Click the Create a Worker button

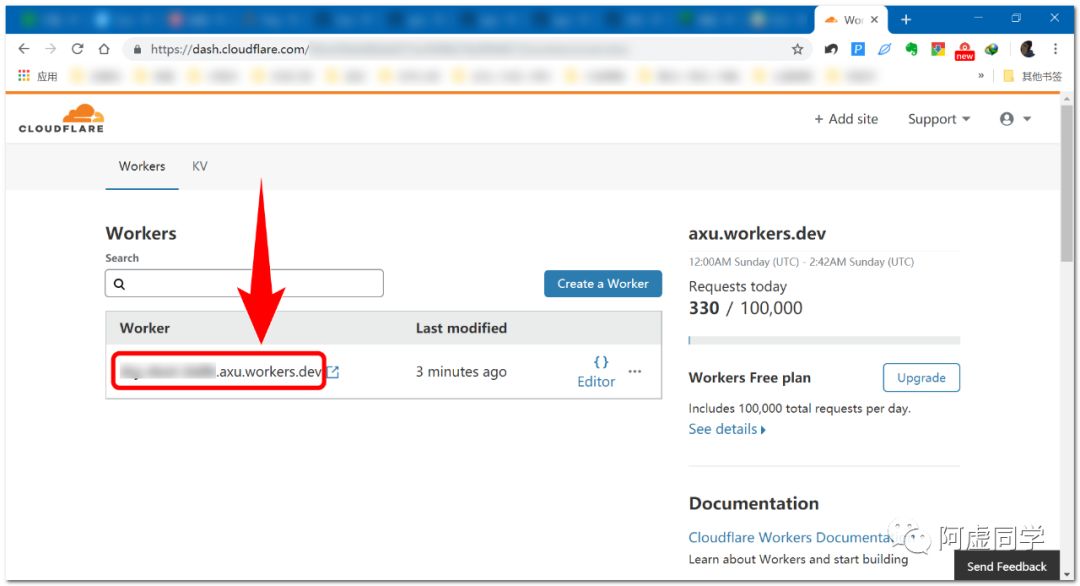coord(603,284)
